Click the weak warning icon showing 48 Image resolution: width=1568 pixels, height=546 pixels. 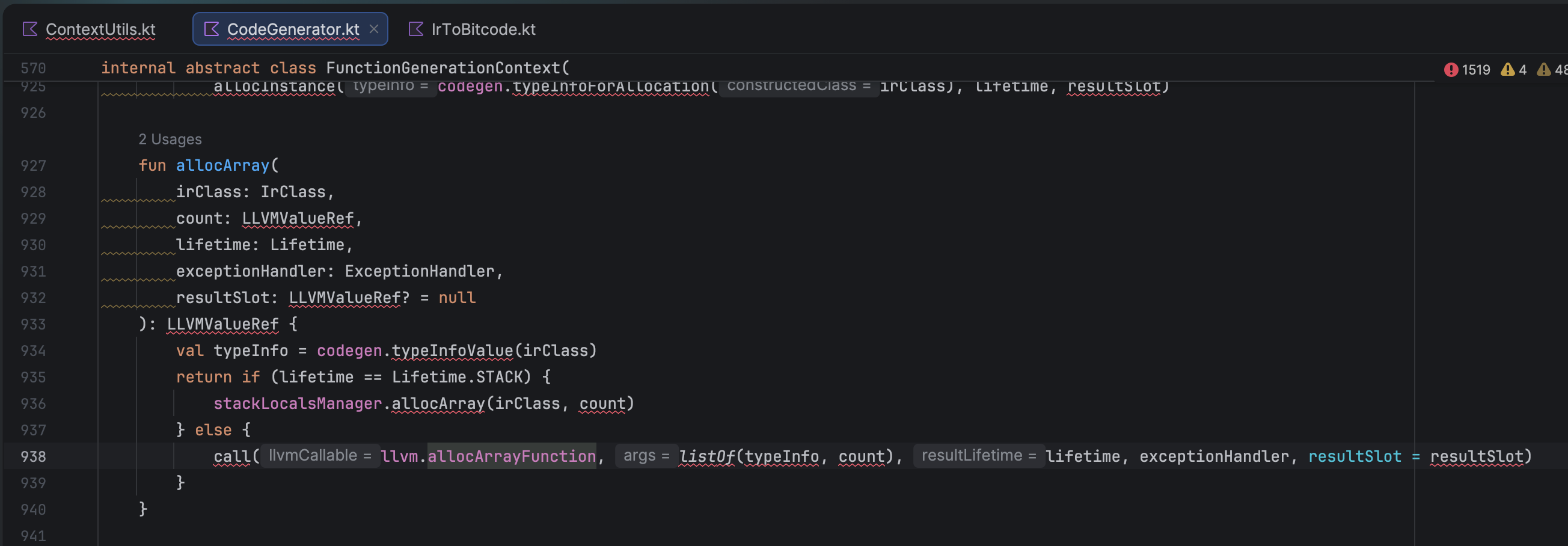[x=1544, y=70]
